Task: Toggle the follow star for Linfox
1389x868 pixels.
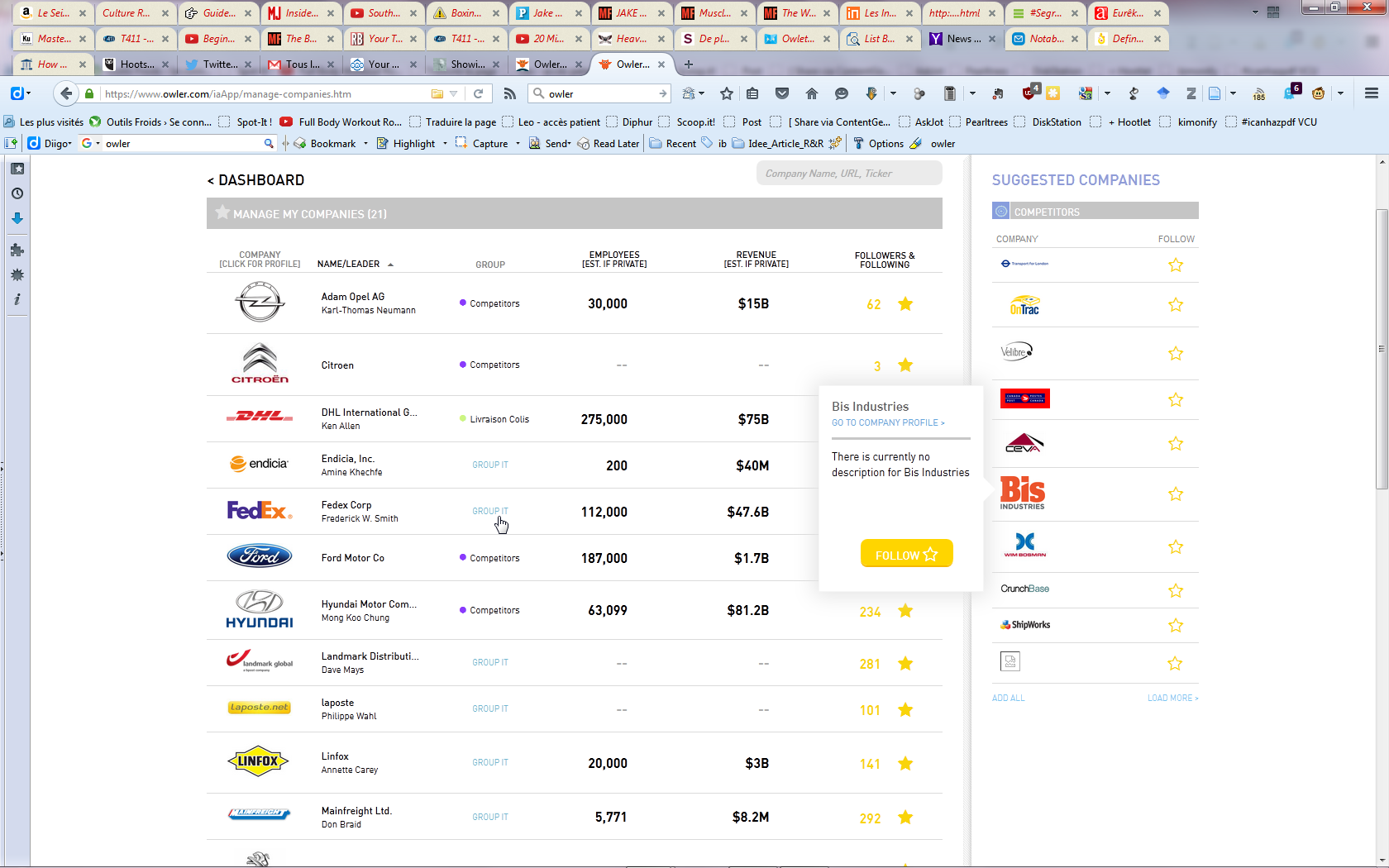Action: (x=905, y=763)
